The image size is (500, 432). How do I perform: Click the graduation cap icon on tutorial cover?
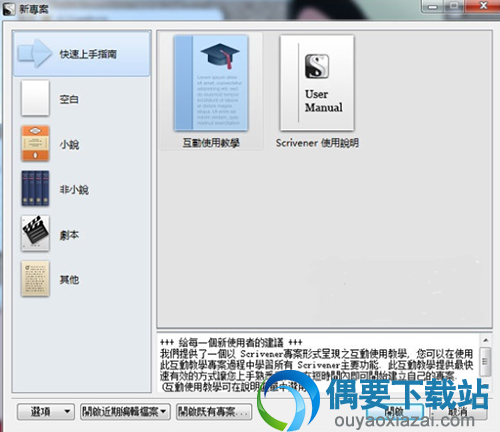[x=220, y=56]
